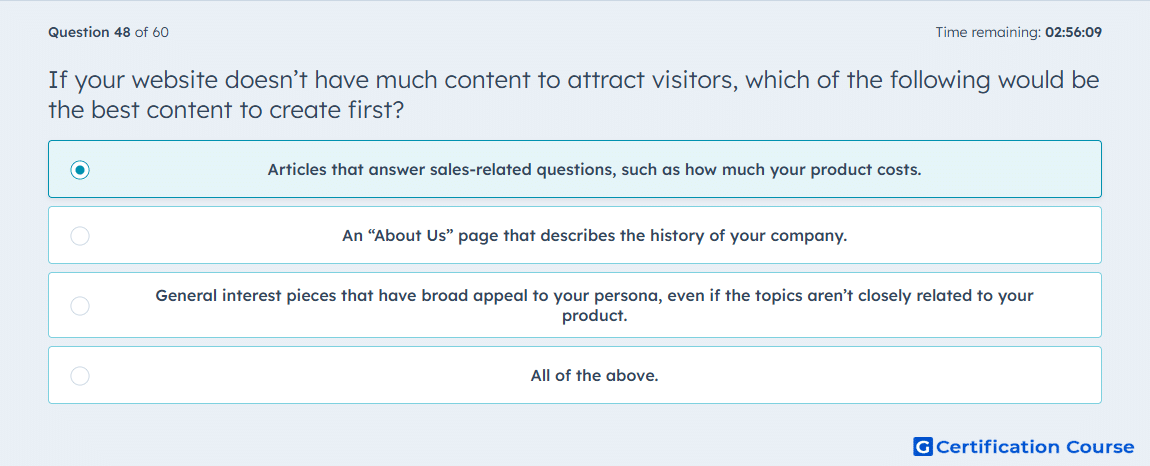
Task: Click the Certification Course brand text
Action: click(x=1035, y=446)
